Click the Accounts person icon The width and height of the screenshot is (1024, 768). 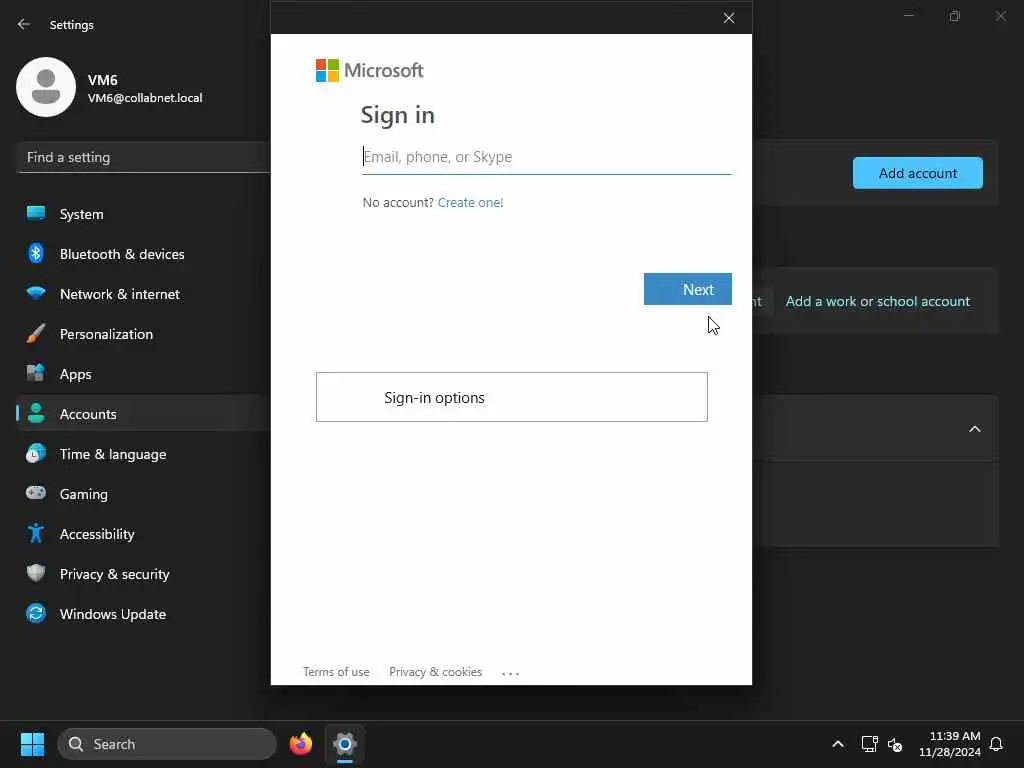point(36,413)
